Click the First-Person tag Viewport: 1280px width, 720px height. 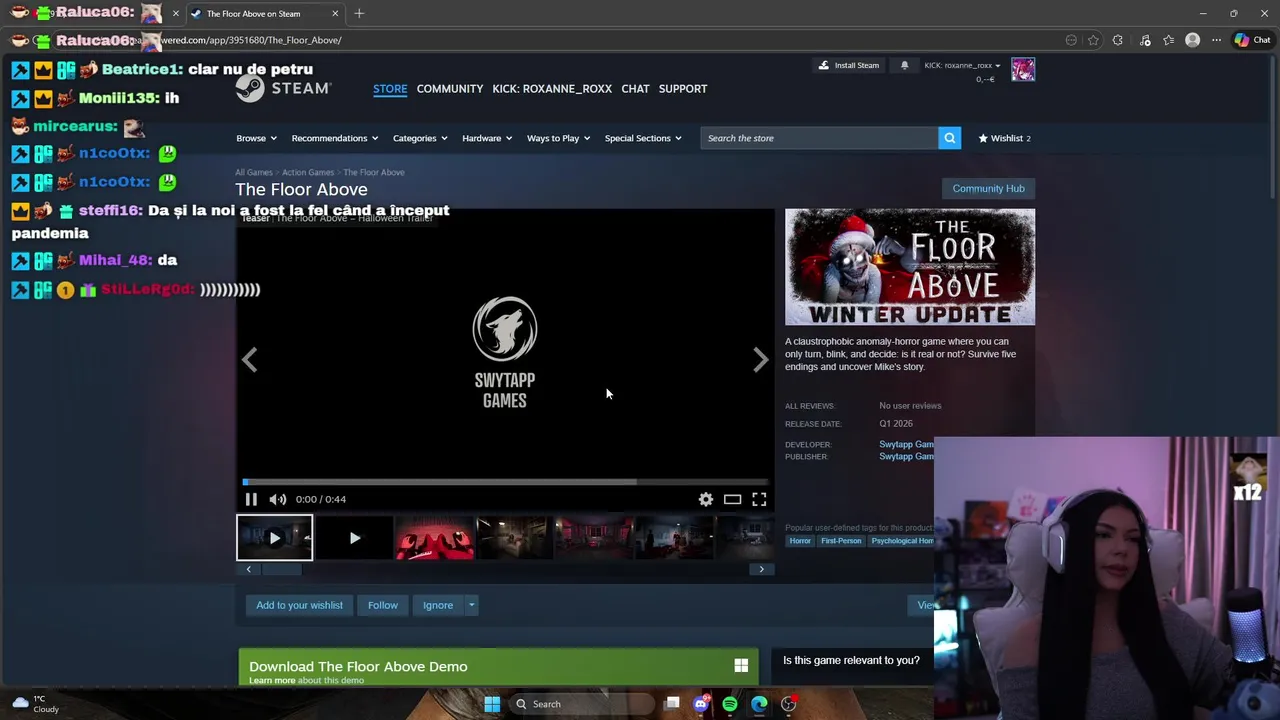pos(841,541)
